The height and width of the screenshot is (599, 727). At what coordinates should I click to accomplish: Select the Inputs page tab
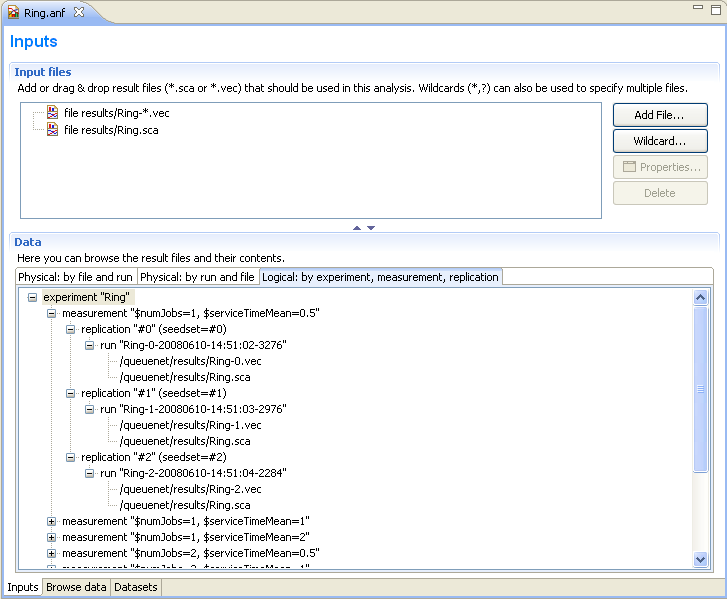coord(23,587)
